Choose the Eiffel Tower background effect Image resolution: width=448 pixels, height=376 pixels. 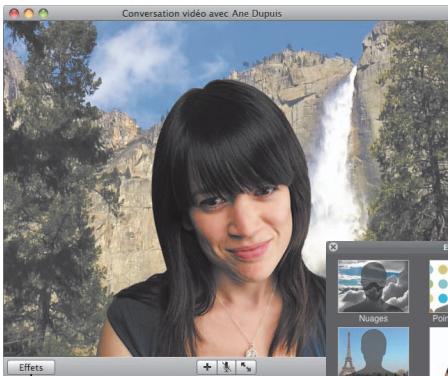(373, 351)
